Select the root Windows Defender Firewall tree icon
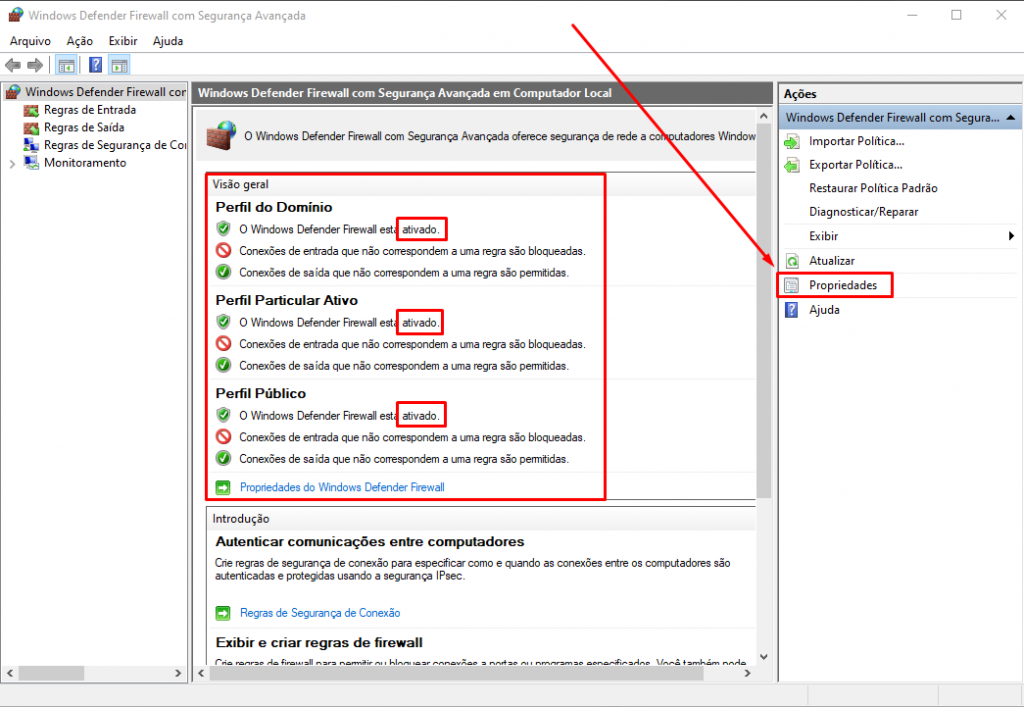The image size is (1024, 707). click(13, 92)
